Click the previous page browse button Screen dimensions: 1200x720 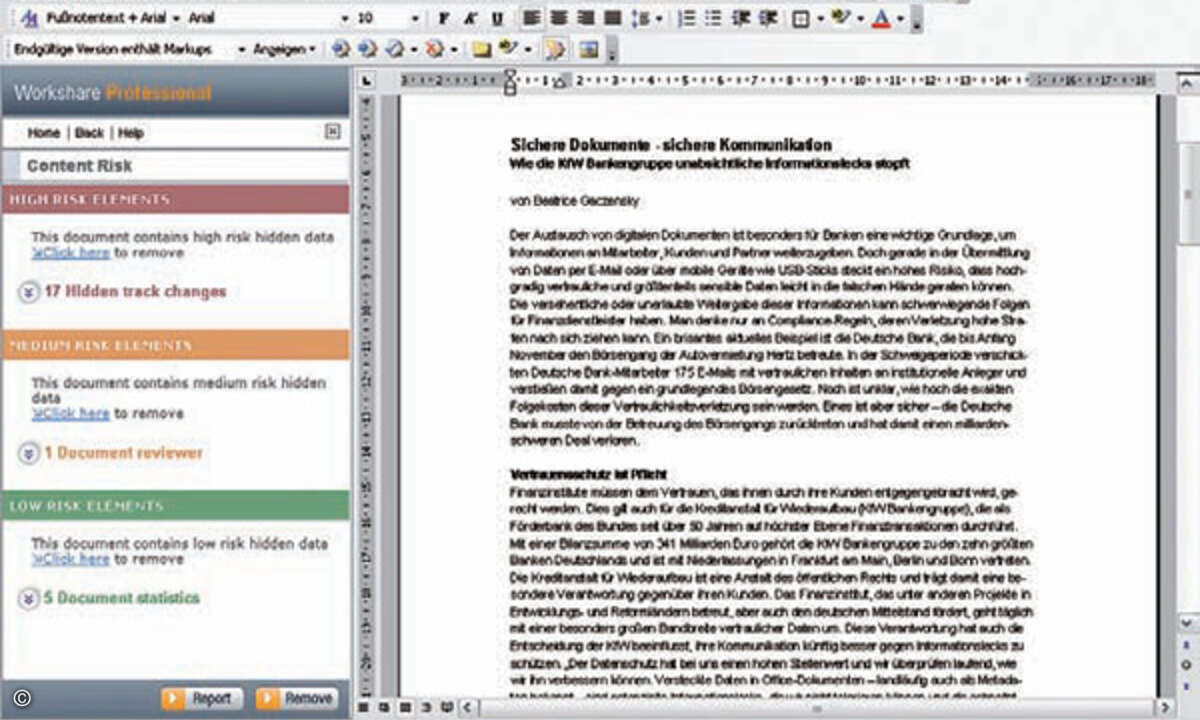pos(1188,646)
